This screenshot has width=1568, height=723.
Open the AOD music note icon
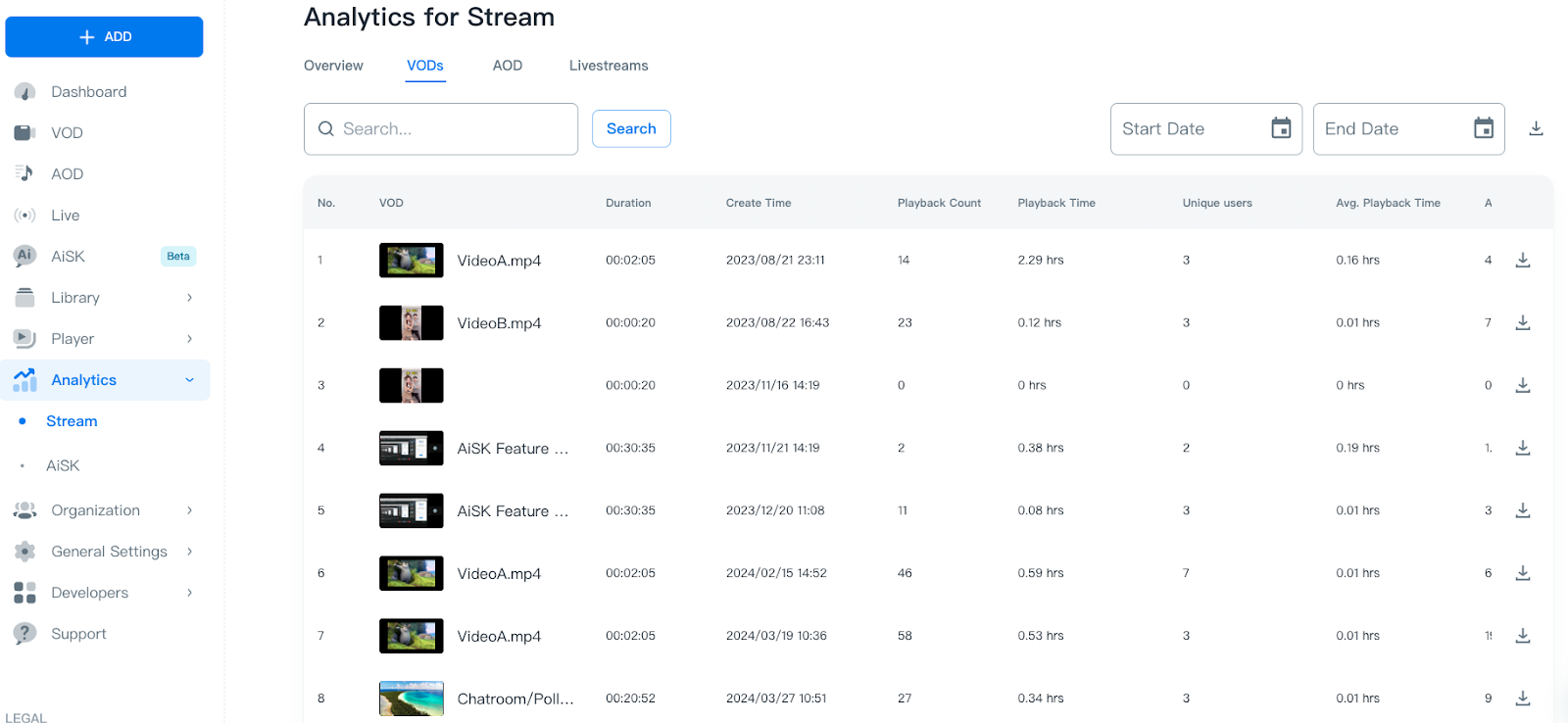[25, 173]
